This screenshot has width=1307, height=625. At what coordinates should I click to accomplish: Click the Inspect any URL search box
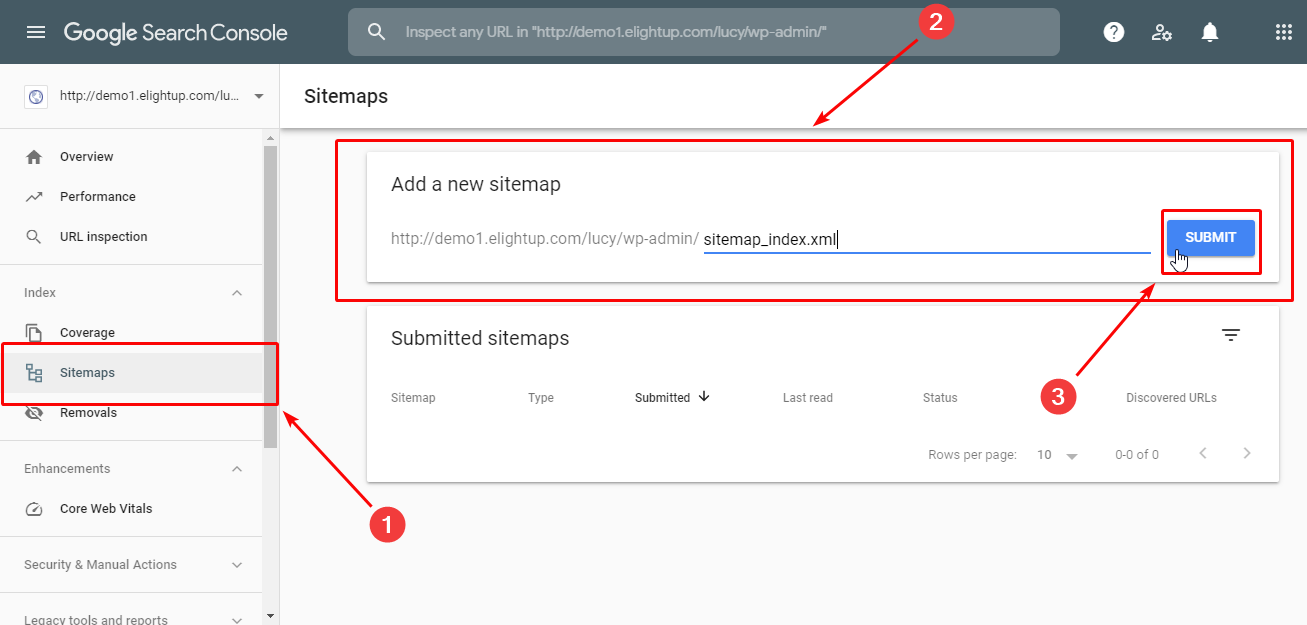(704, 32)
